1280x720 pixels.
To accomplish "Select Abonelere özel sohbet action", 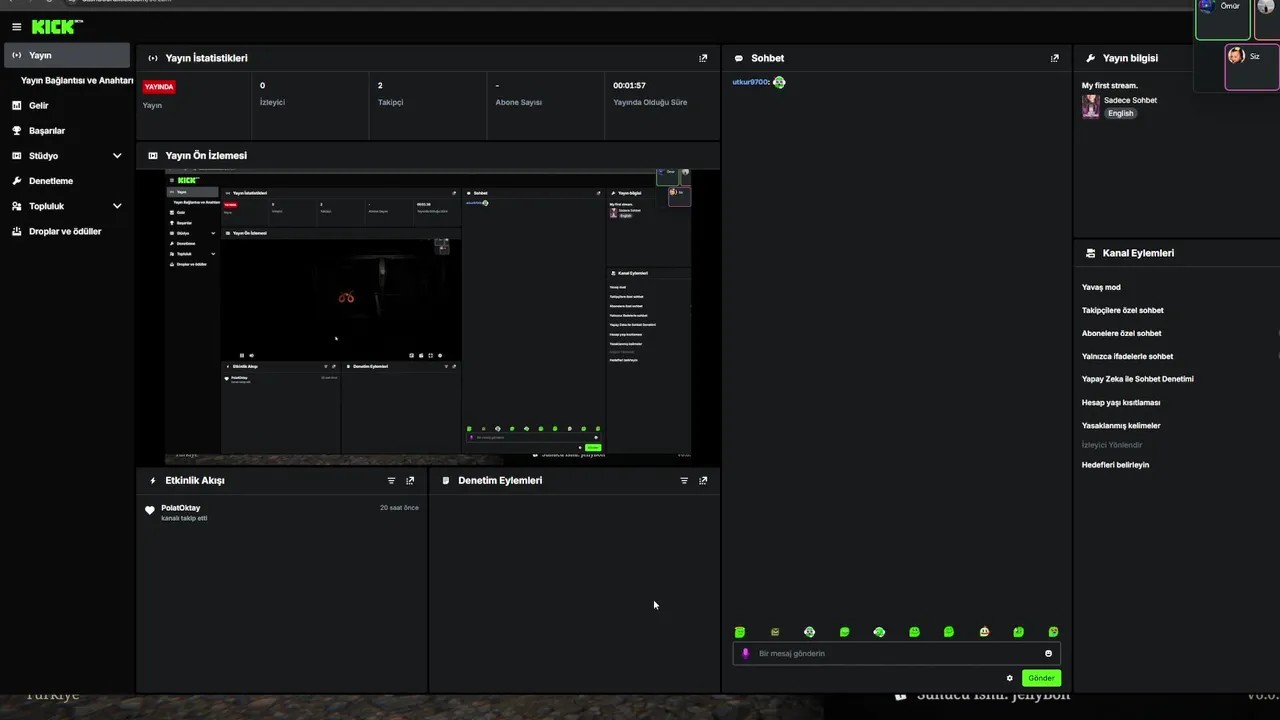I will coord(1121,333).
